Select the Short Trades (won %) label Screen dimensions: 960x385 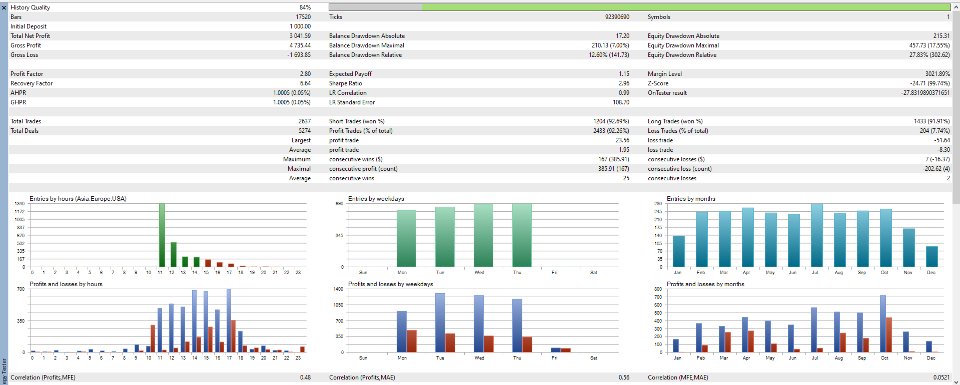coord(358,121)
